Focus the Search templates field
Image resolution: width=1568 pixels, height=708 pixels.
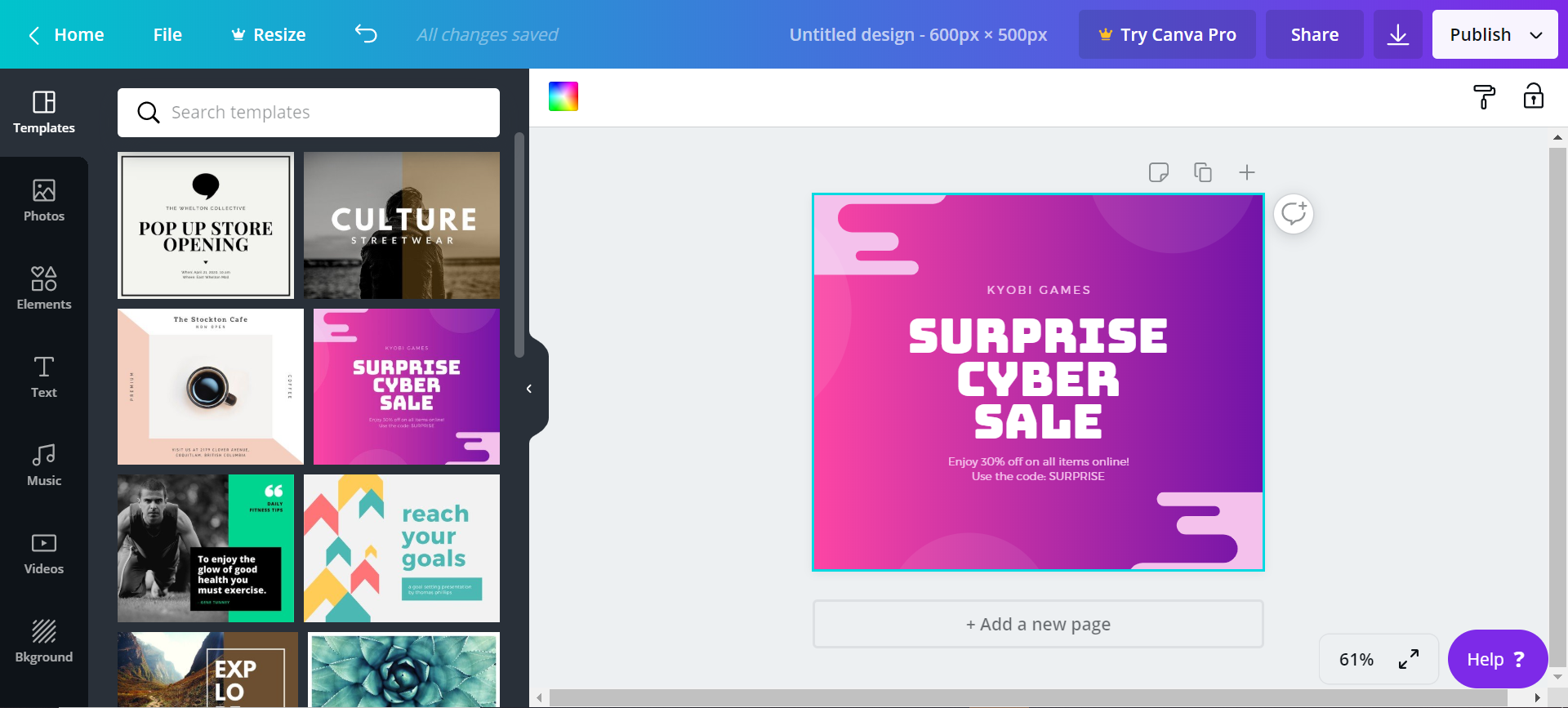coord(309,113)
